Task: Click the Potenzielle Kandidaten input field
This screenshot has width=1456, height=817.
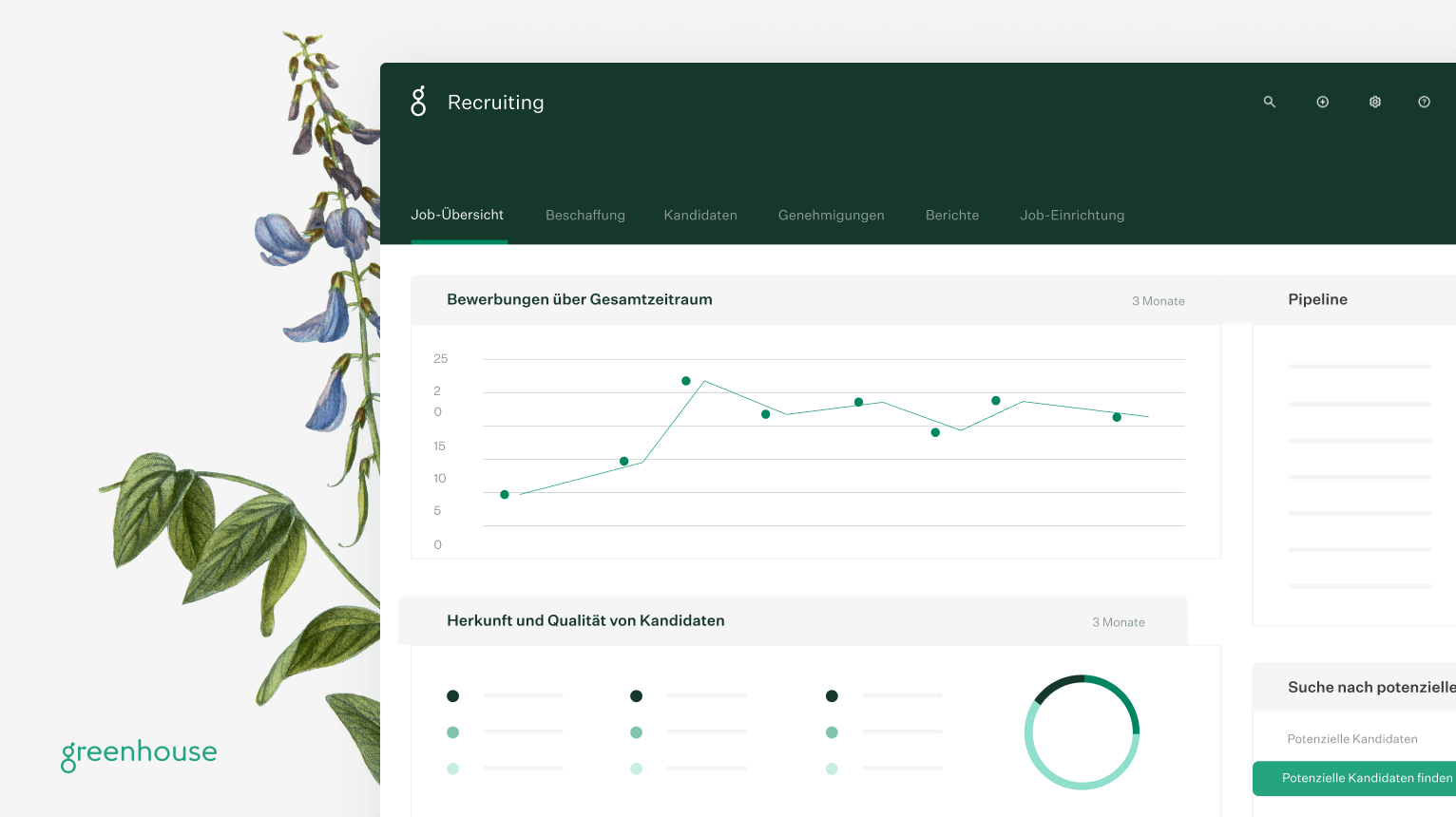Action: pyautogui.click(x=1354, y=738)
